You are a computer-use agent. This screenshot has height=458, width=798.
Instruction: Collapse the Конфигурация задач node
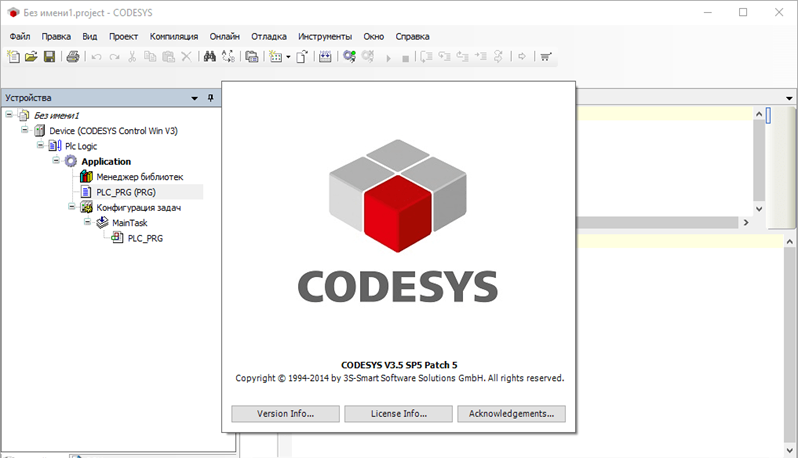72,206
